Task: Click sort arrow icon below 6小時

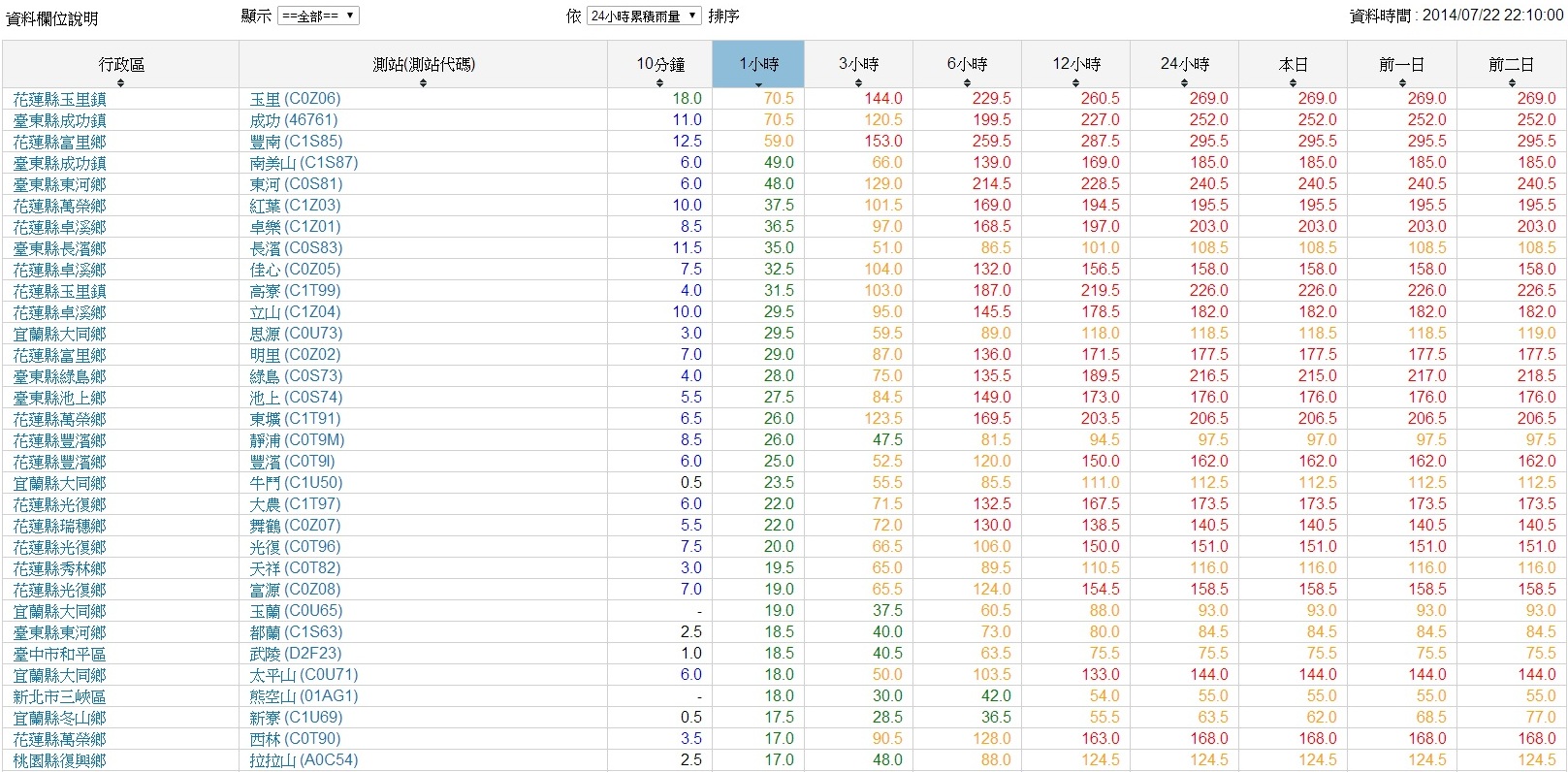Action: 967,83
